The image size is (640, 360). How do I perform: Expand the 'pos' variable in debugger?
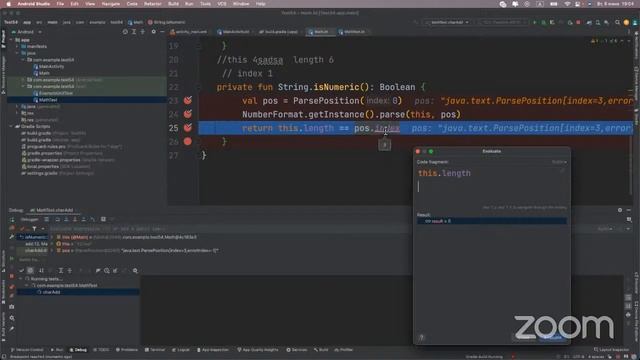(53, 251)
